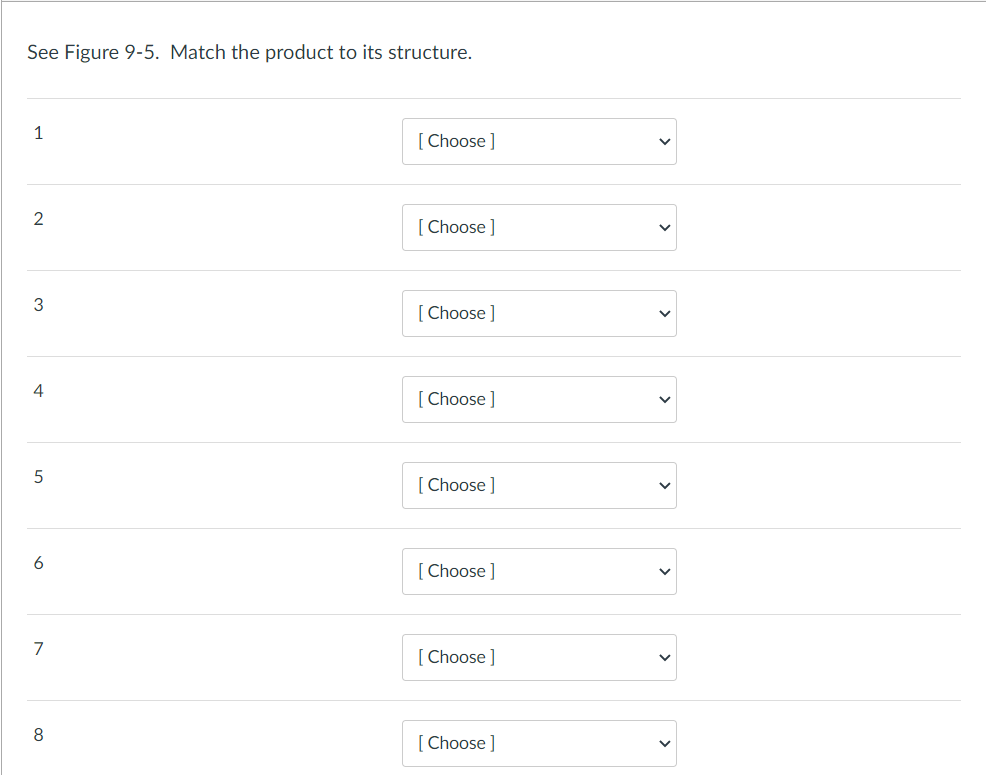Image resolution: width=986 pixels, height=775 pixels.
Task: Open the Choose dropdown for product 6
Action: click(539, 572)
